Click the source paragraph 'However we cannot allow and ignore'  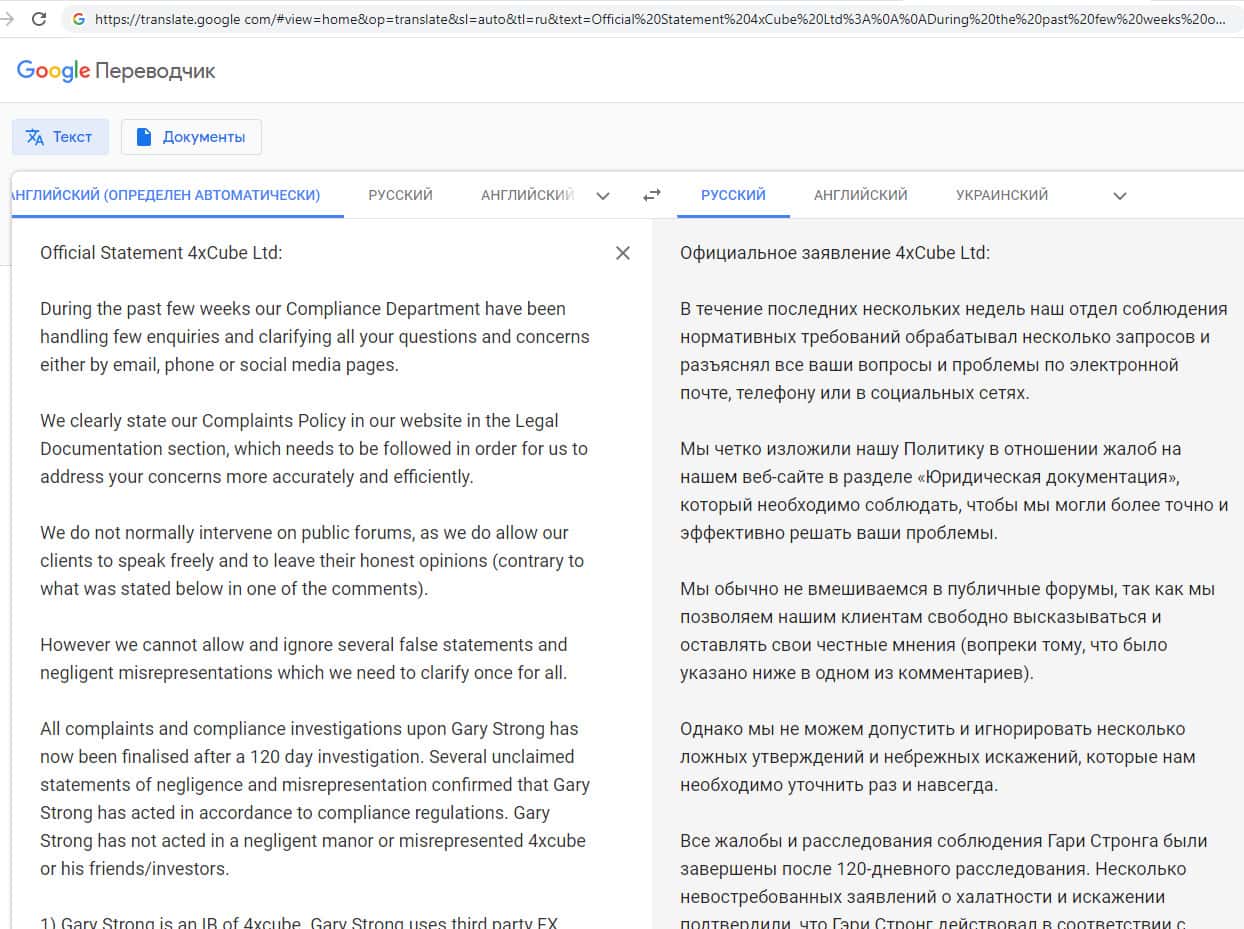tap(304, 659)
